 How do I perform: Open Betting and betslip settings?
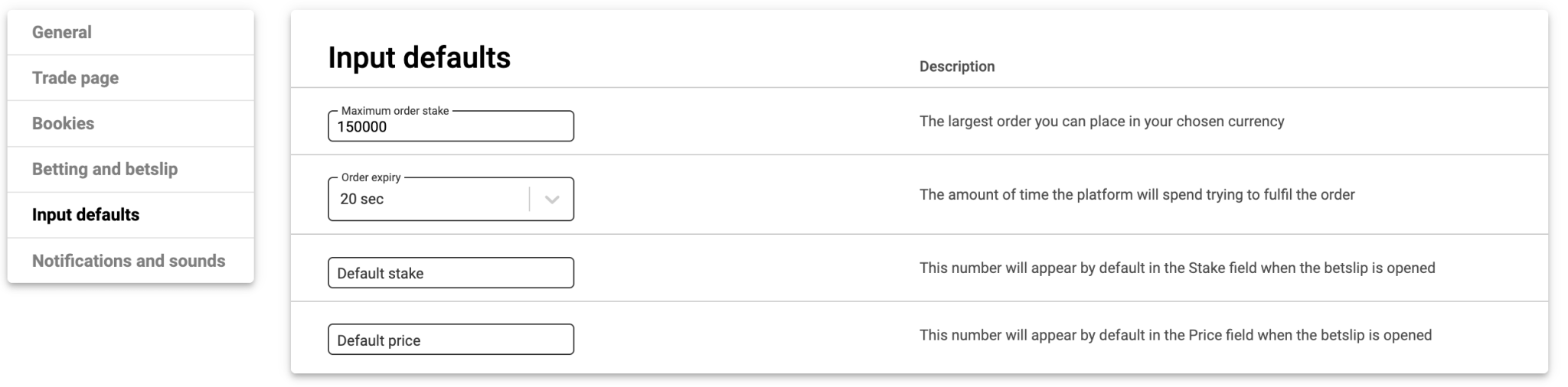click(105, 169)
